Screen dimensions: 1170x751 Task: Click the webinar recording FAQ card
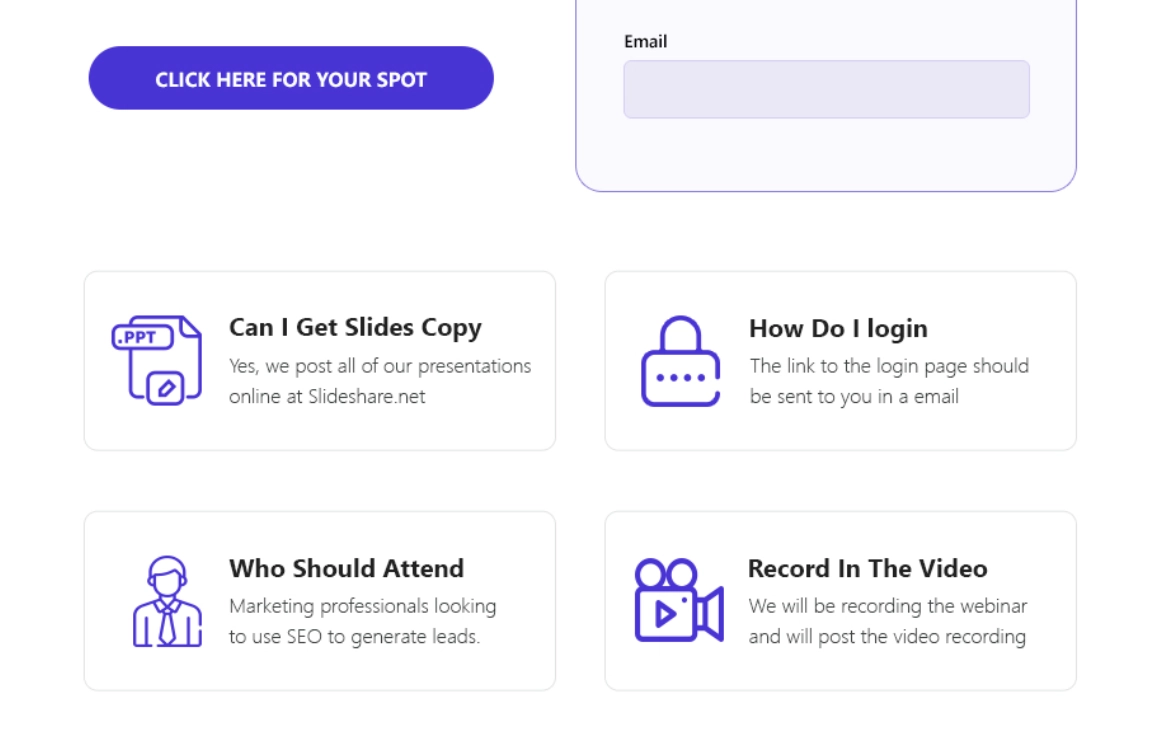click(840, 598)
